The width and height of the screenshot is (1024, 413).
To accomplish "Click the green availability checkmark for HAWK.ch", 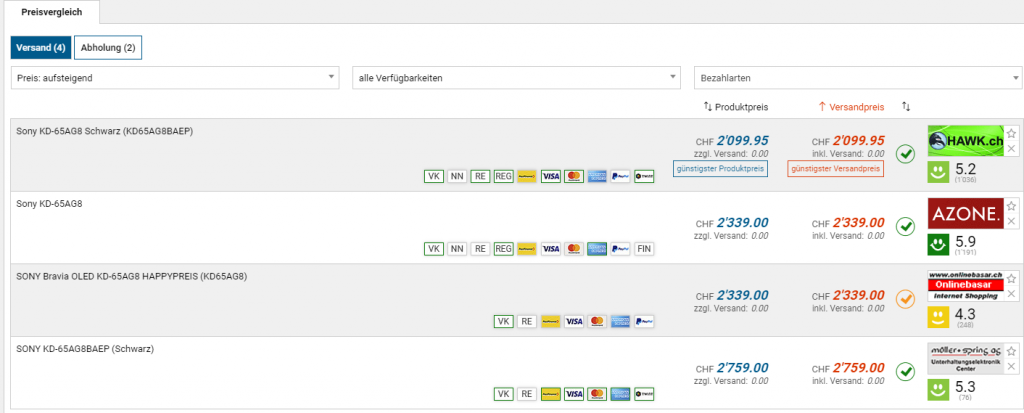I will tap(906, 154).
